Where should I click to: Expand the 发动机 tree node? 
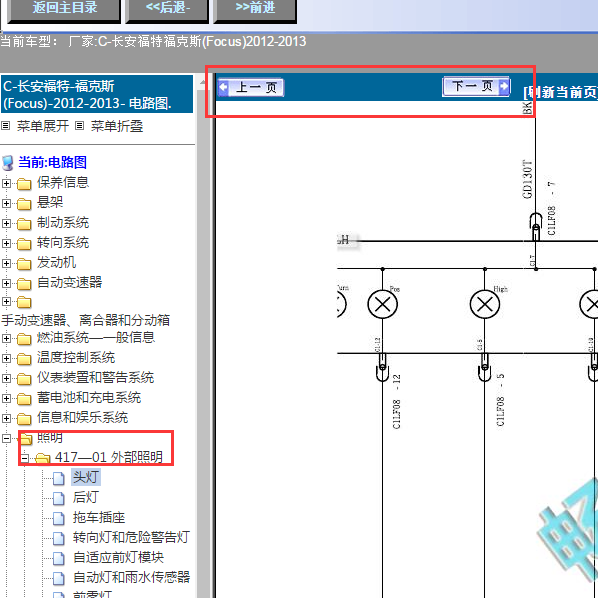(x=6, y=264)
